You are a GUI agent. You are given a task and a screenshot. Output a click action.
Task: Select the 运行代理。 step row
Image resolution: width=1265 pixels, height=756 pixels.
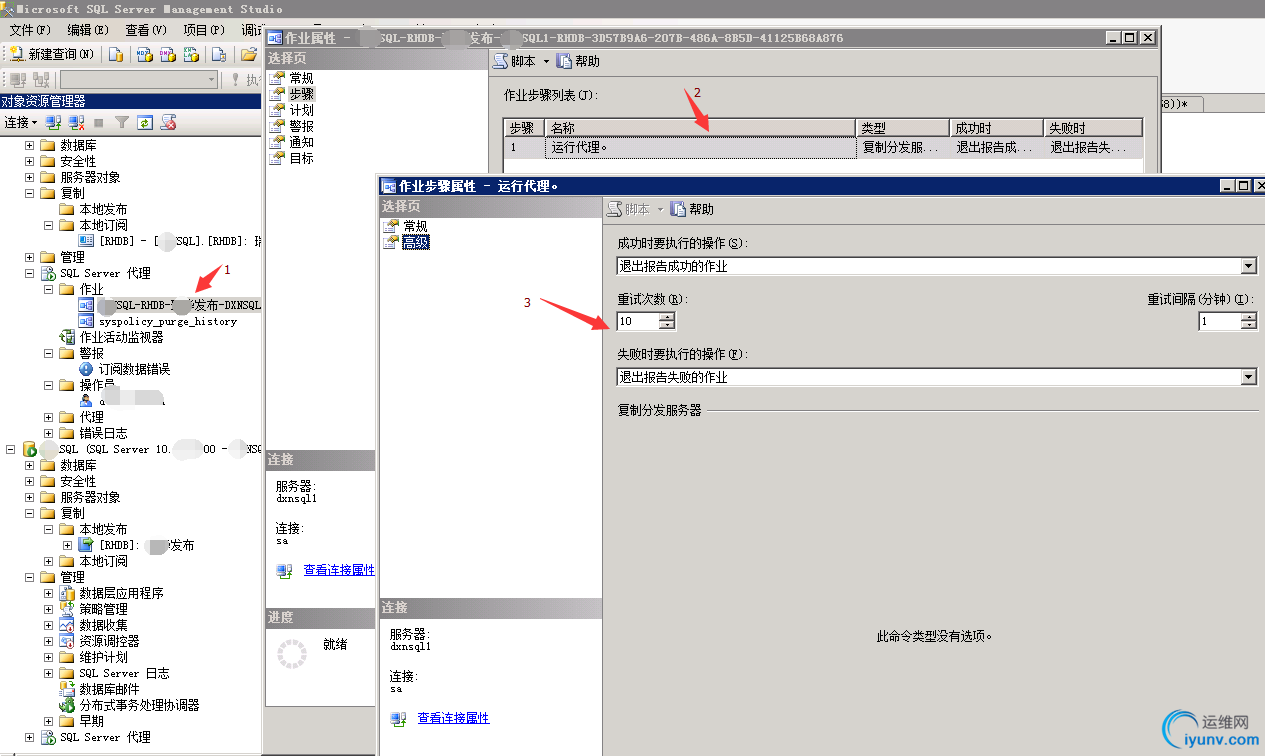[822, 147]
